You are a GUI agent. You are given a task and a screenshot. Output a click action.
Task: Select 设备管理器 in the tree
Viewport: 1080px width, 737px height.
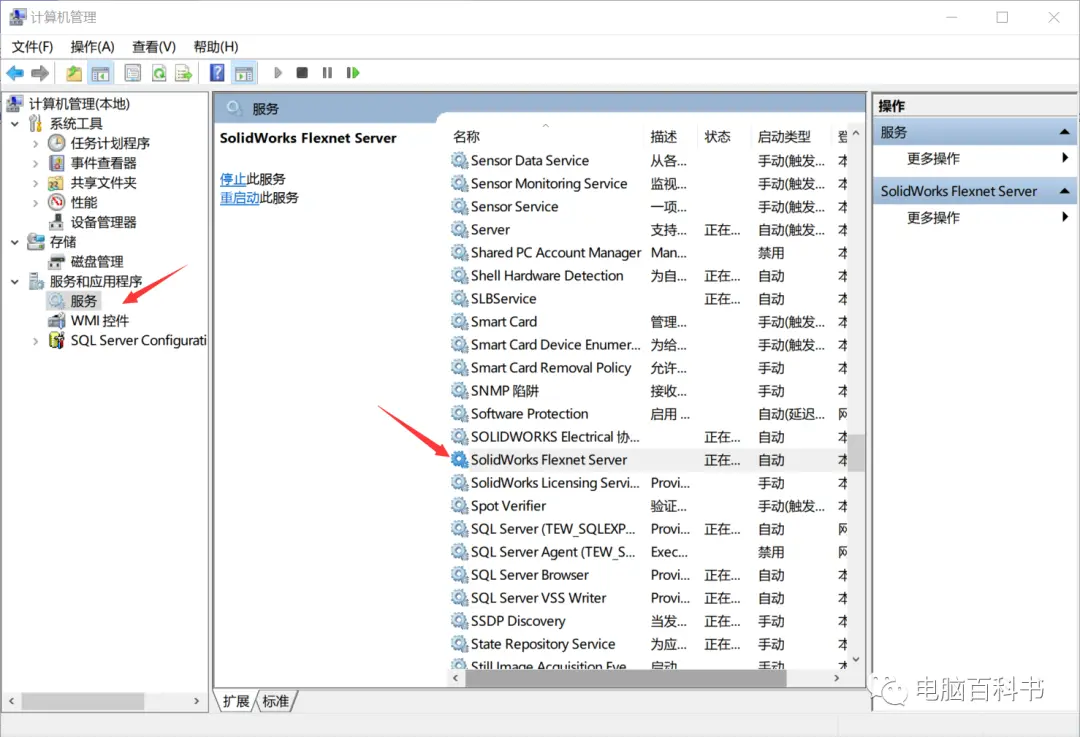coord(103,222)
